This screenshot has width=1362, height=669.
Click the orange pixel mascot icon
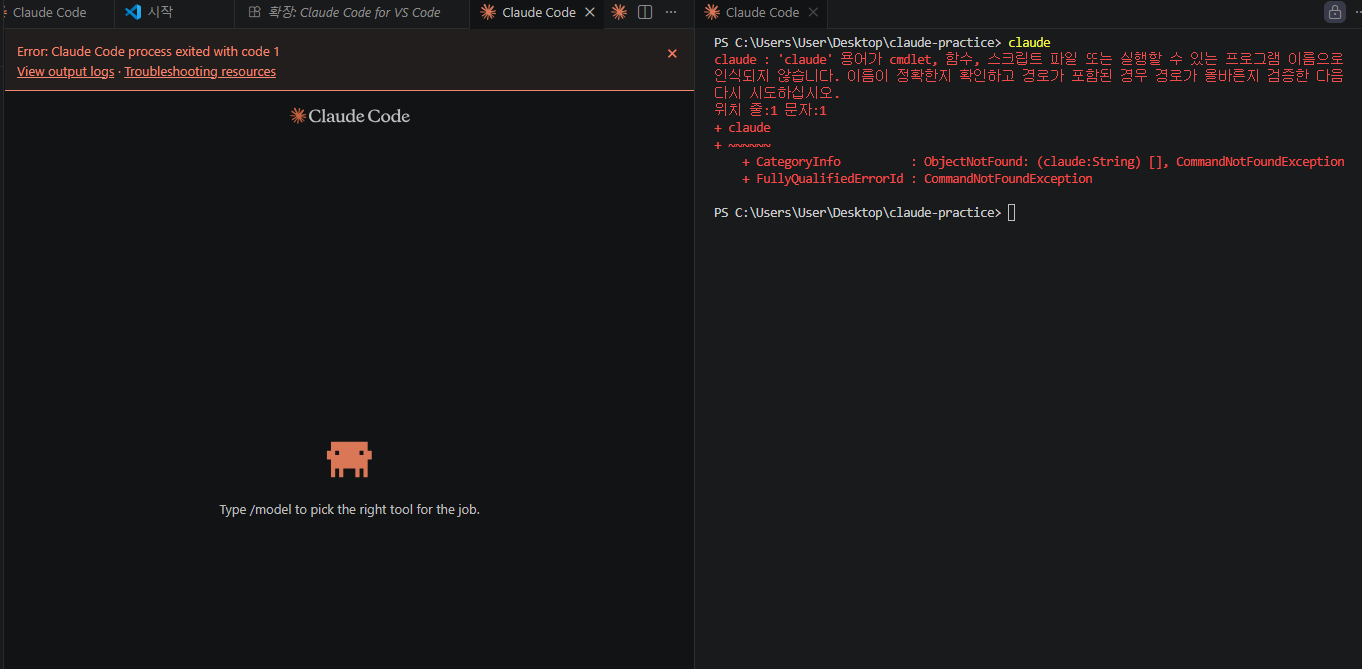(349, 459)
